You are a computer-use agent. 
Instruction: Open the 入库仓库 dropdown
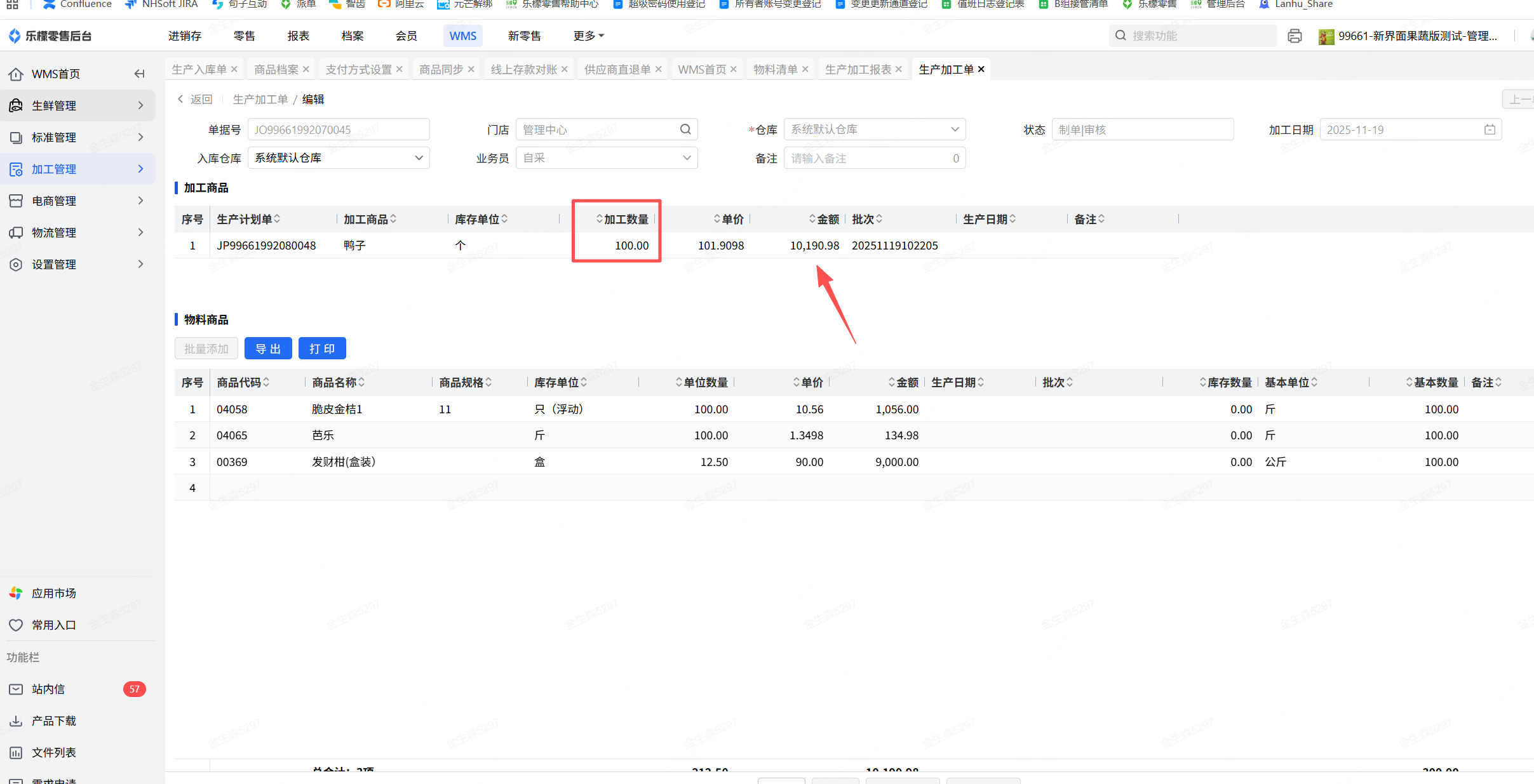[338, 158]
